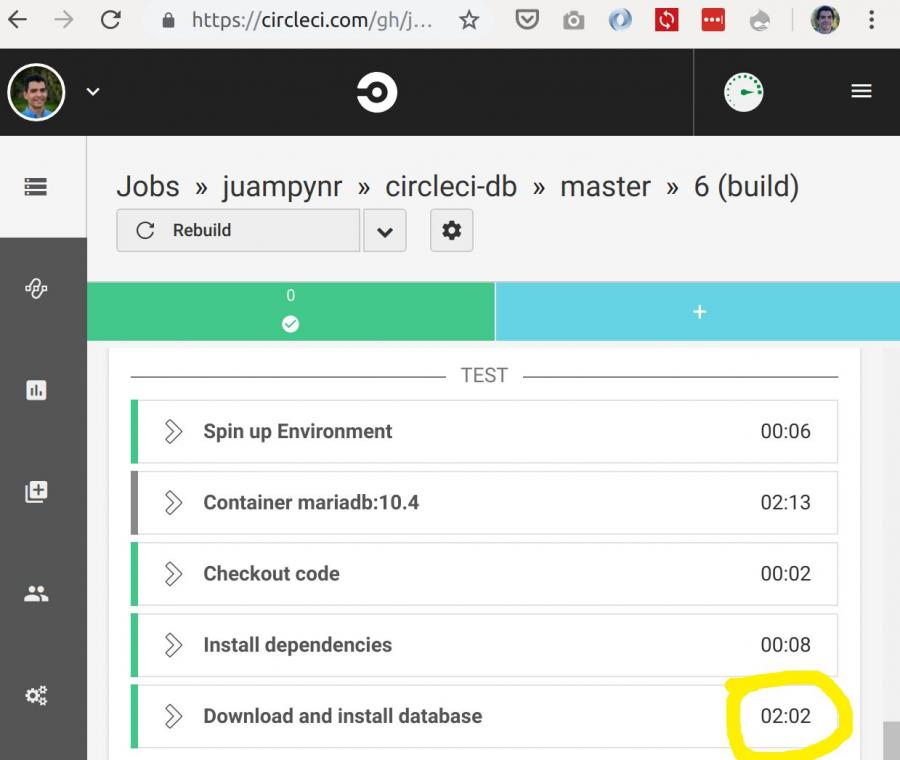Click the Jobs breadcrumb link
Screen dimensions: 900x760
(x=148, y=187)
